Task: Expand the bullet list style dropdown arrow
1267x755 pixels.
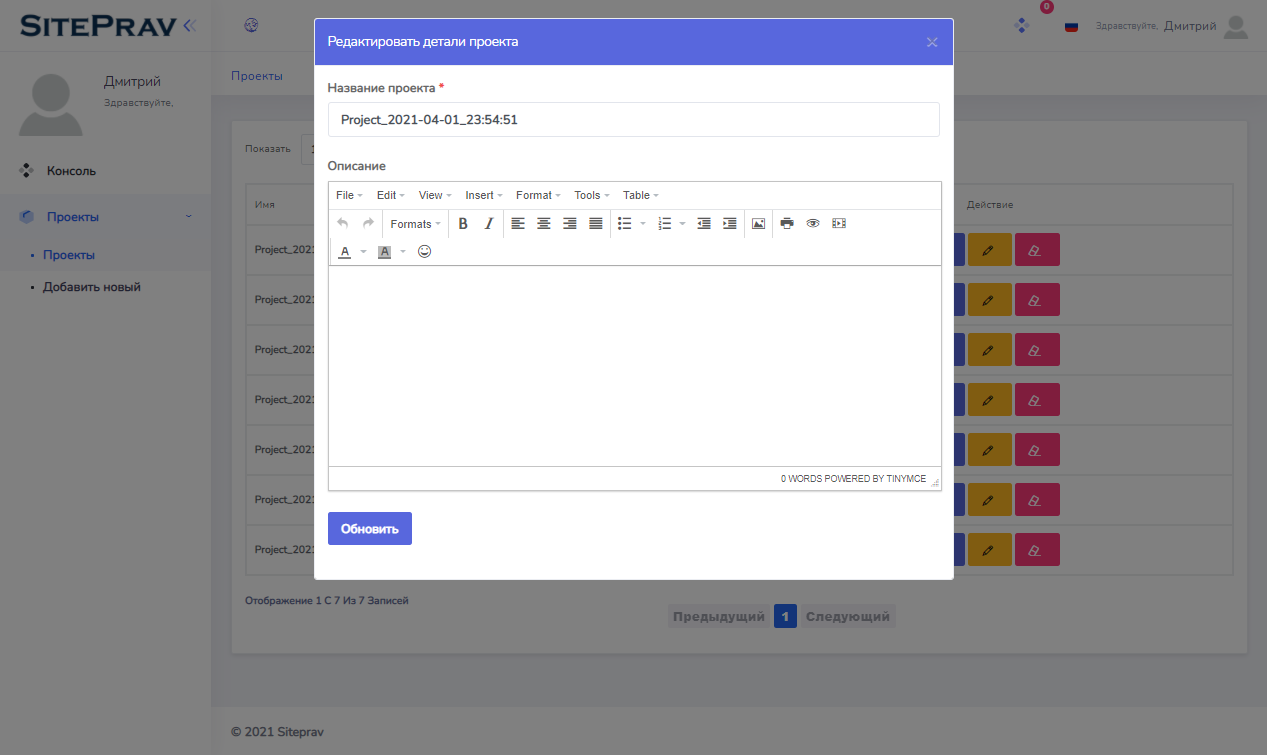Action: click(x=643, y=224)
